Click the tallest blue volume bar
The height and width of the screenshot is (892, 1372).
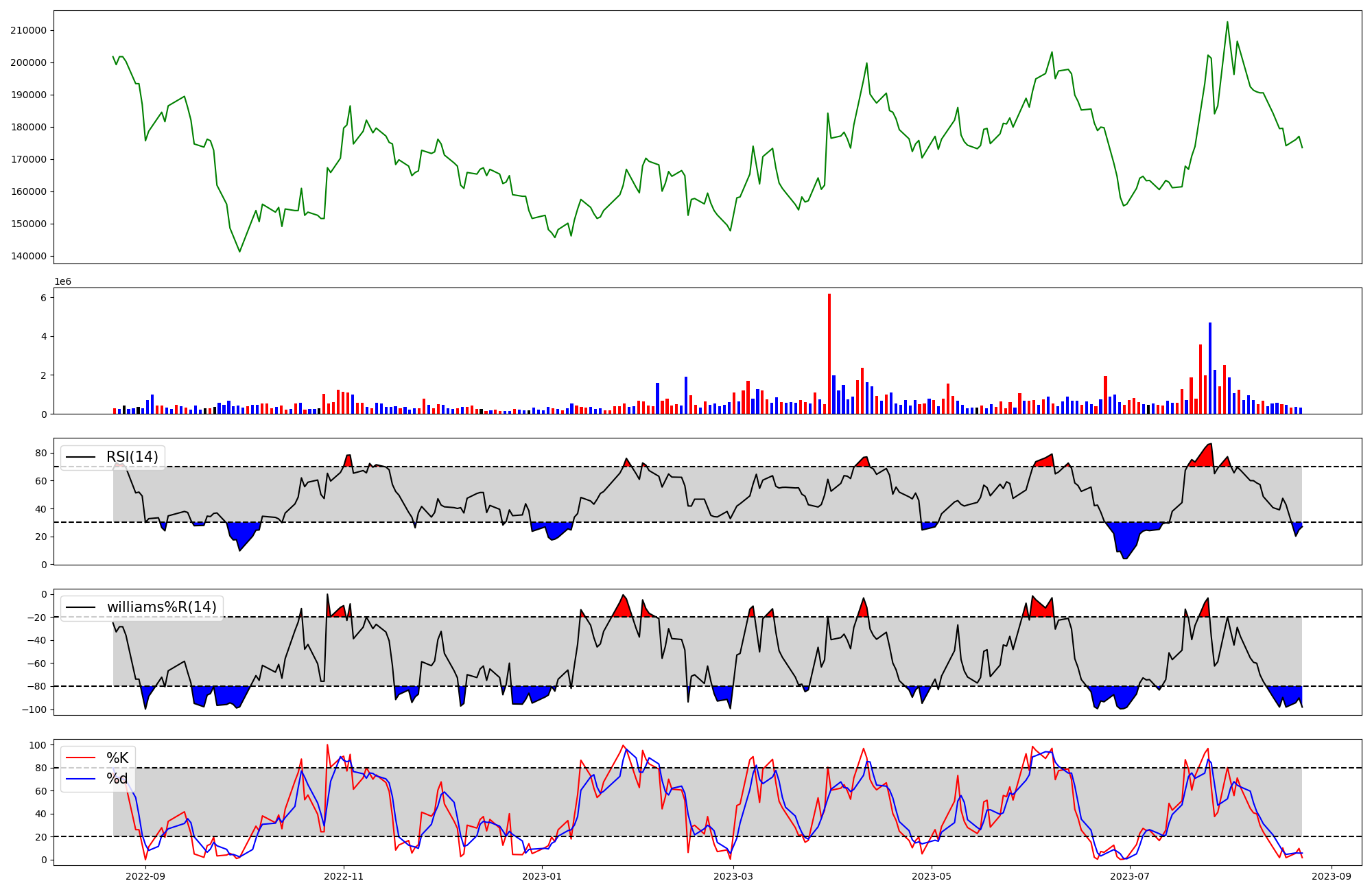click(1210, 368)
